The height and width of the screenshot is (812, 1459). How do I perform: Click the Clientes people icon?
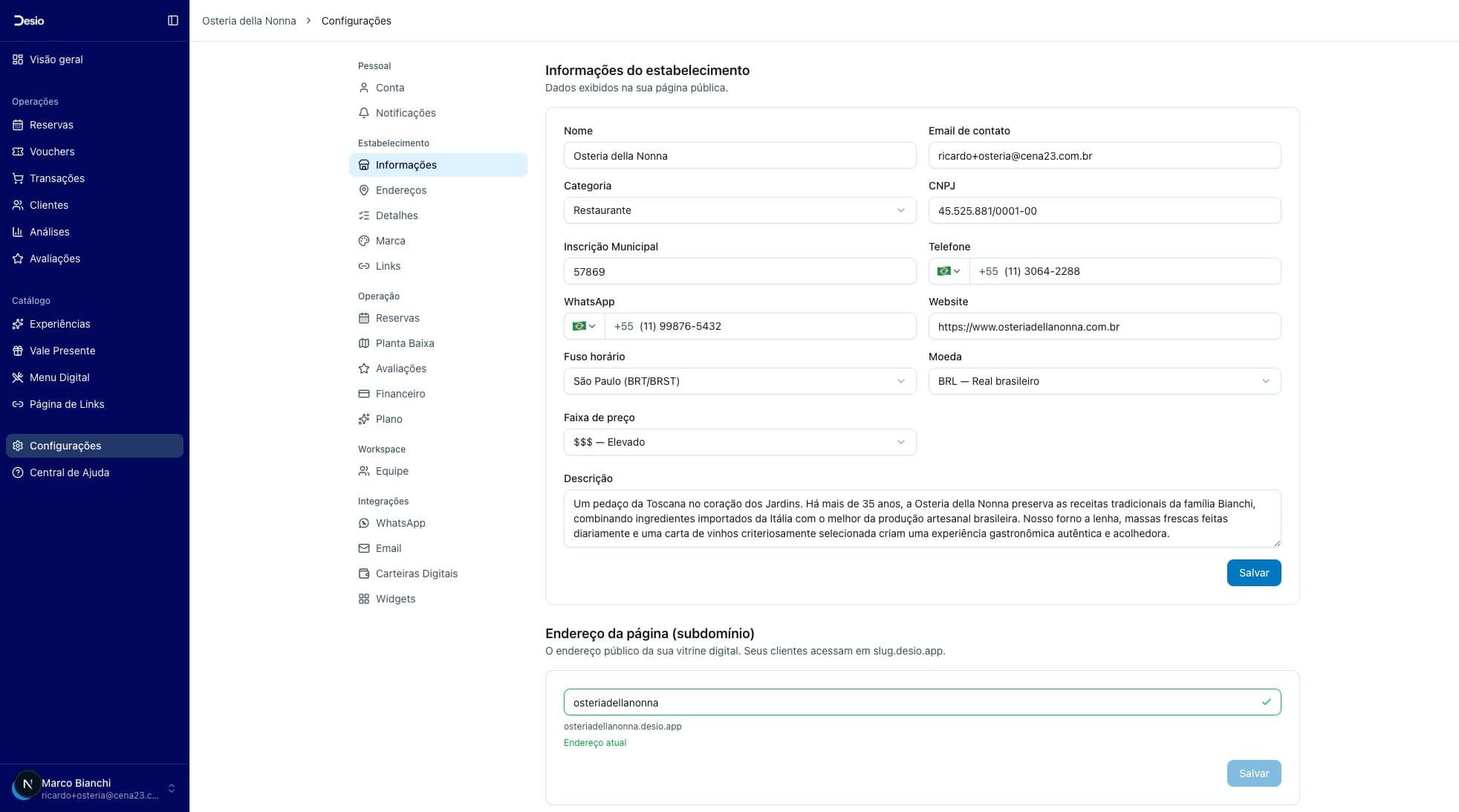click(18, 205)
